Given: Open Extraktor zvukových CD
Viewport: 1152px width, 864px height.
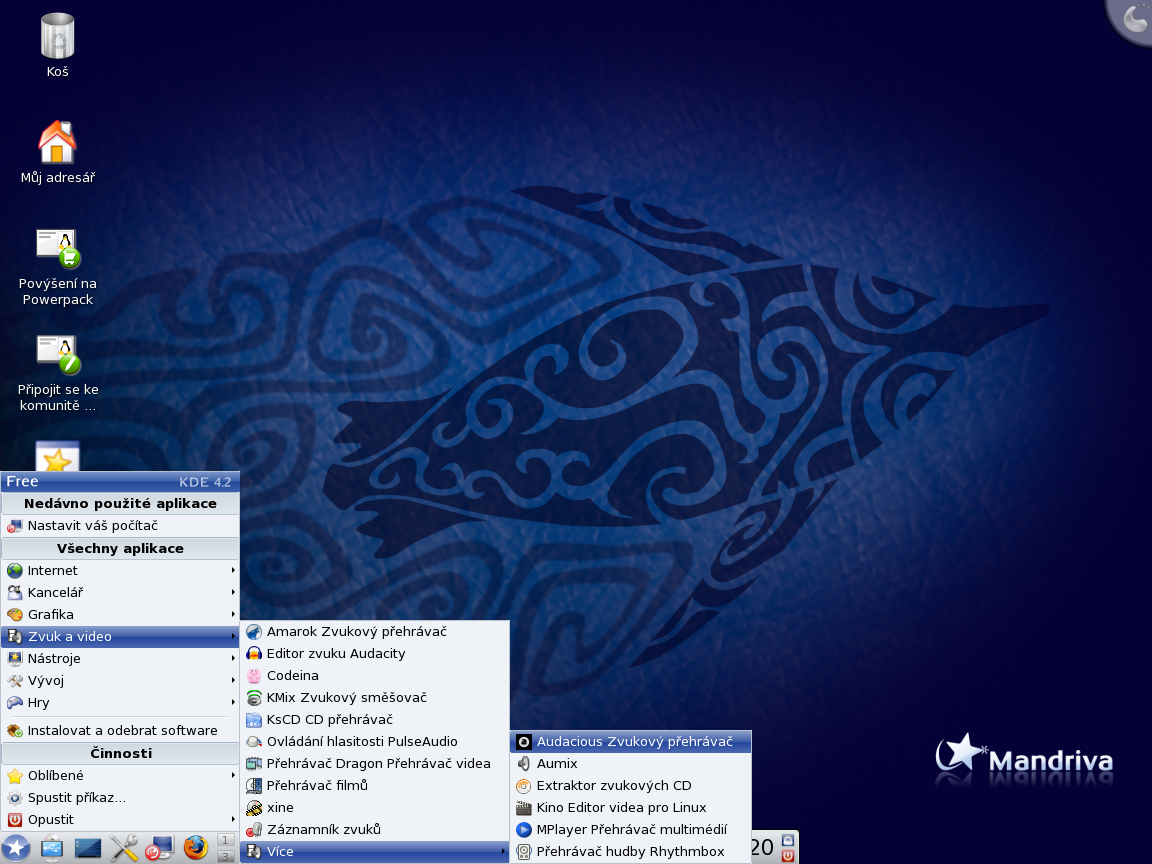Looking at the screenshot, I should [x=630, y=786].
